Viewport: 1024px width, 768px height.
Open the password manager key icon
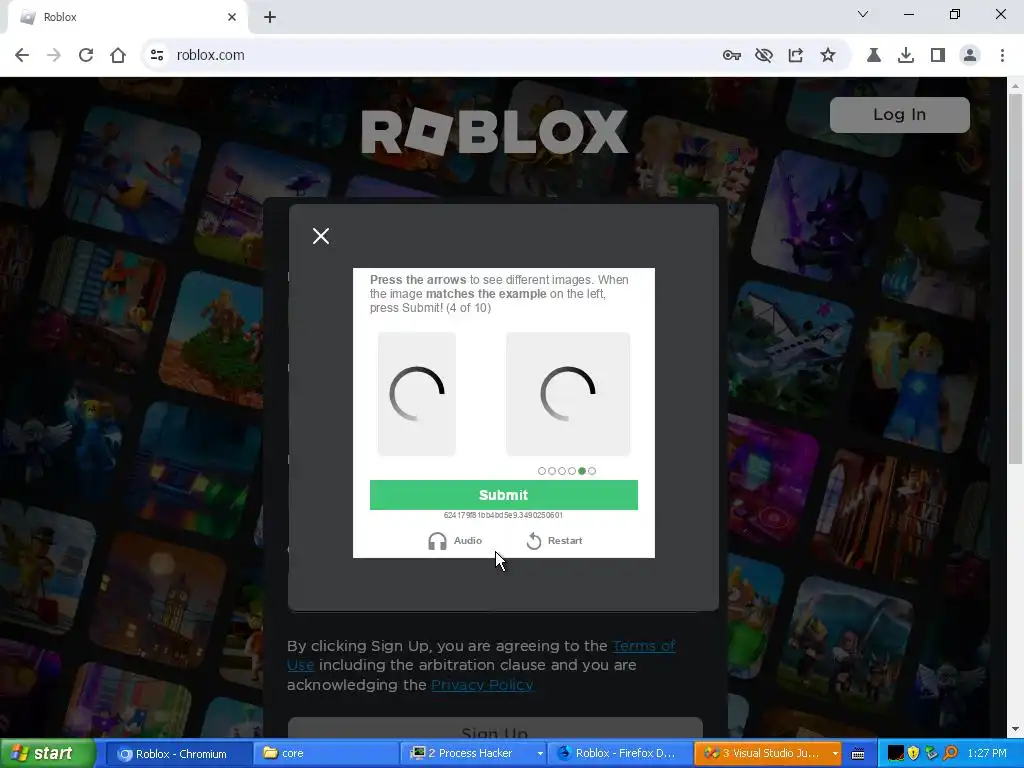tap(731, 56)
